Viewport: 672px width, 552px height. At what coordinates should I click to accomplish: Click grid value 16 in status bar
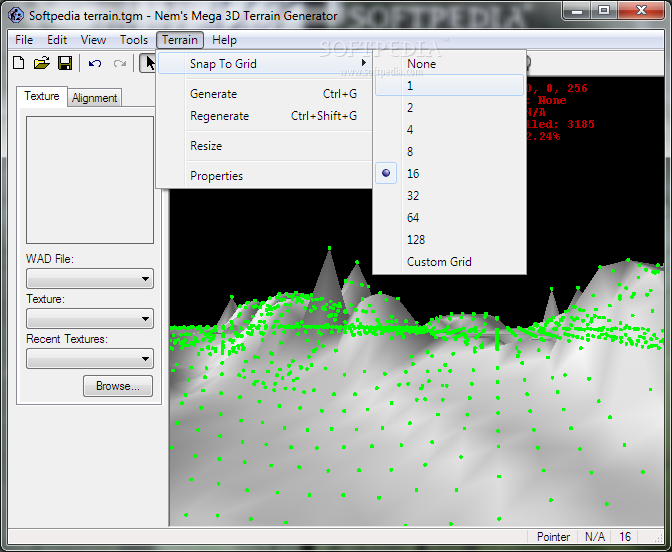625,537
